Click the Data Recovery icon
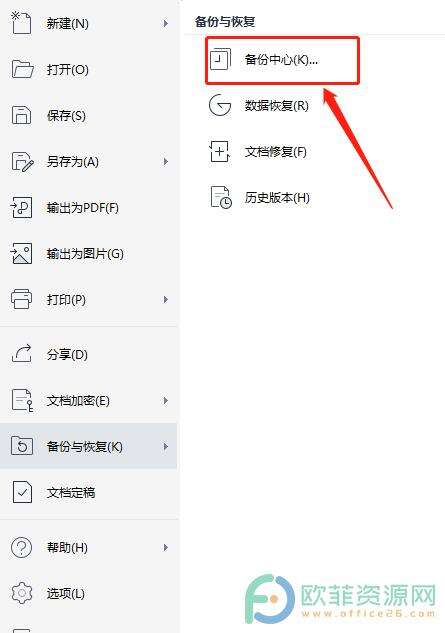Image resolution: width=445 pixels, height=633 pixels. (220, 105)
